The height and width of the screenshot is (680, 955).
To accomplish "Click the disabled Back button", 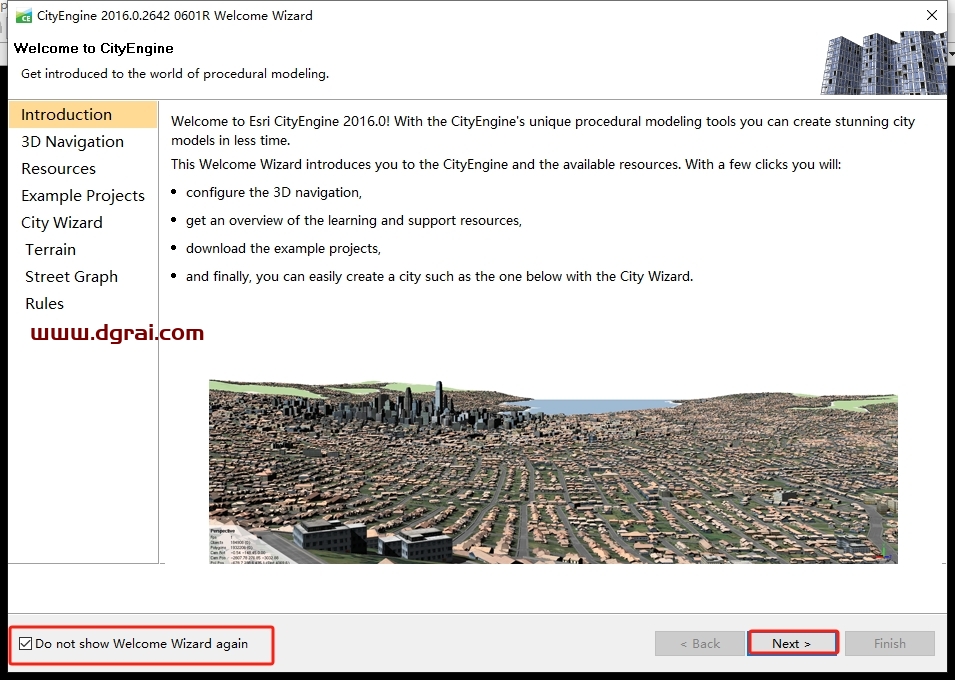I will coord(700,643).
